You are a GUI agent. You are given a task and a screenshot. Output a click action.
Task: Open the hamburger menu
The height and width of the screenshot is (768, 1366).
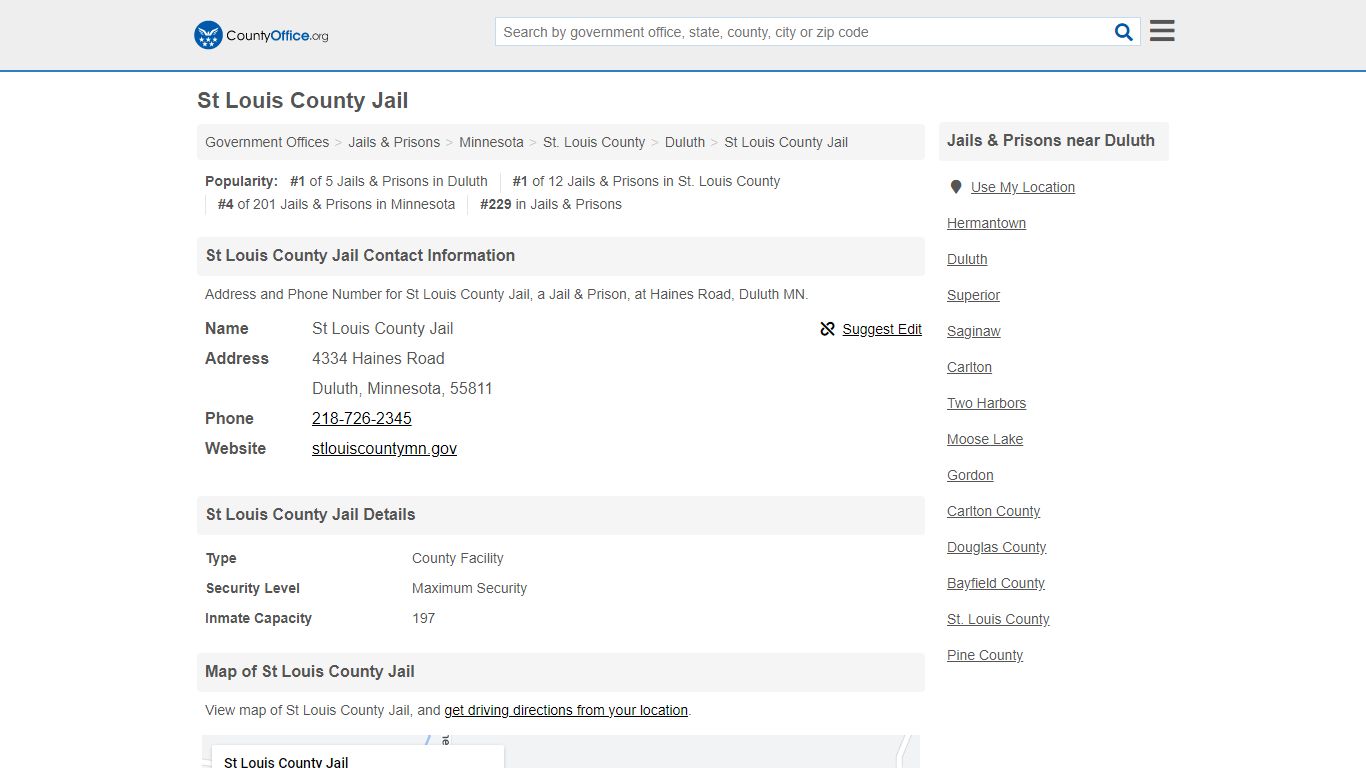coord(1162,31)
